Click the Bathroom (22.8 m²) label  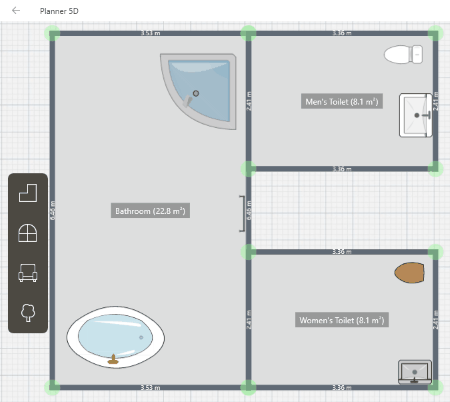click(x=150, y=211)
